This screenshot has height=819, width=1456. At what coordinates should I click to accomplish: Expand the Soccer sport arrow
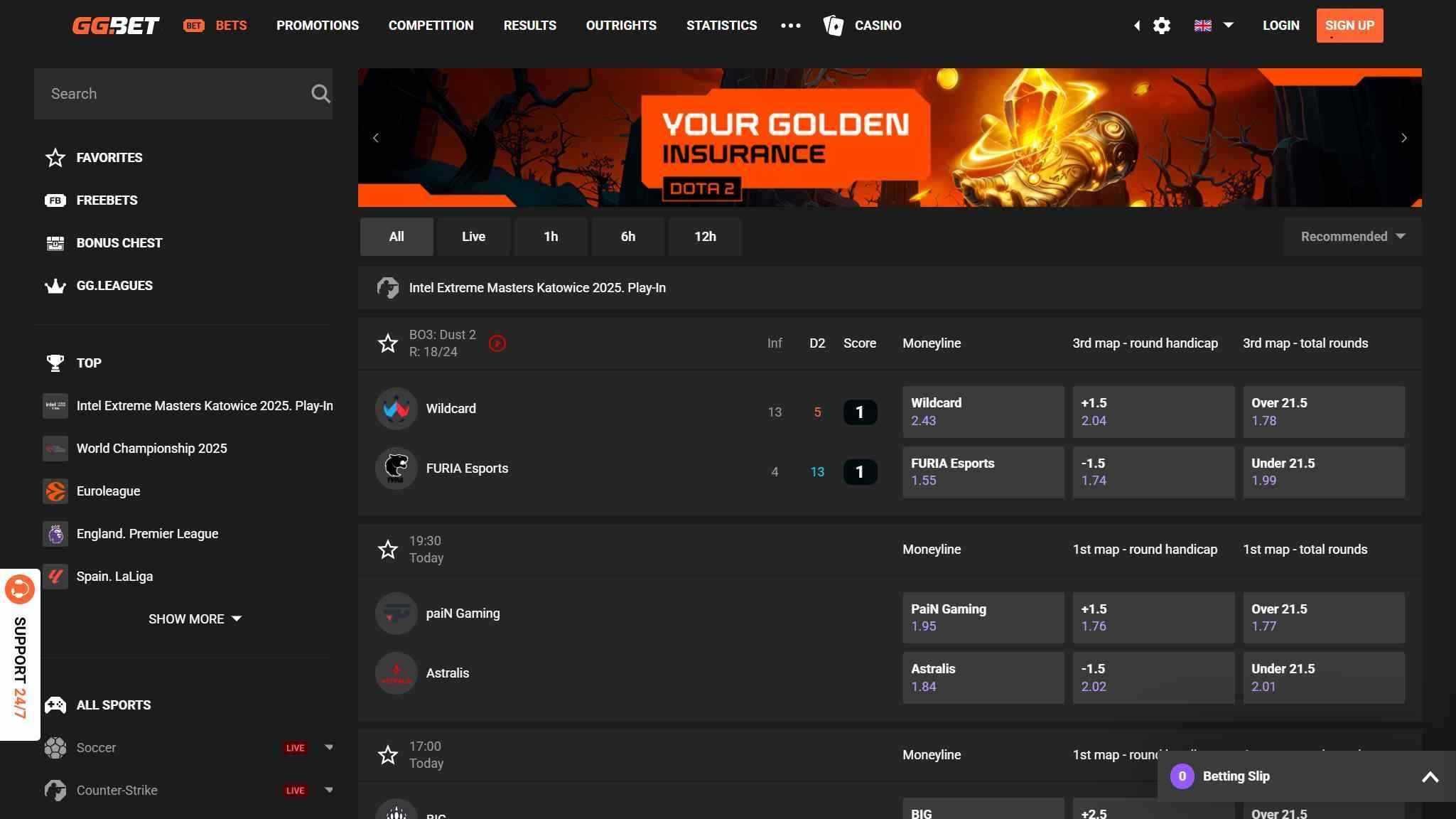click(329, 748)
